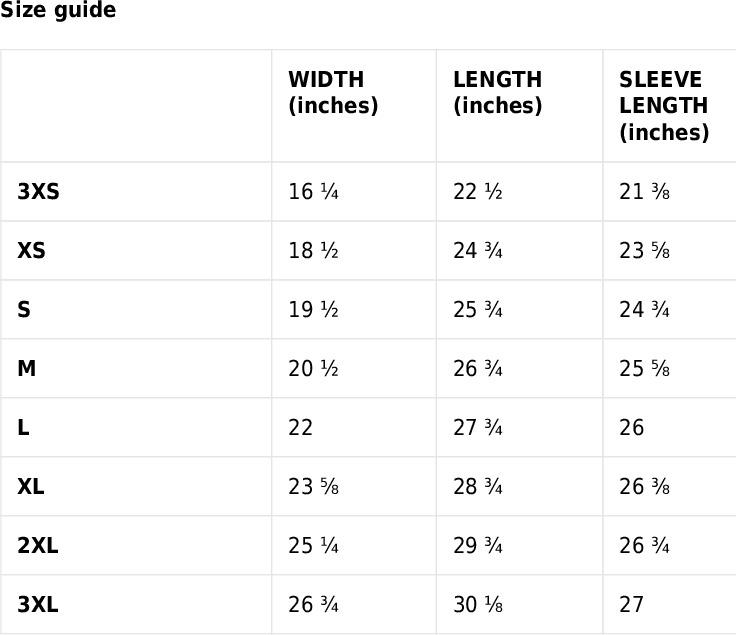This screenshot has width=736, height=635.
Task: Click the 24 ¾ length cell for XS
Action: (x=478, y=250)
